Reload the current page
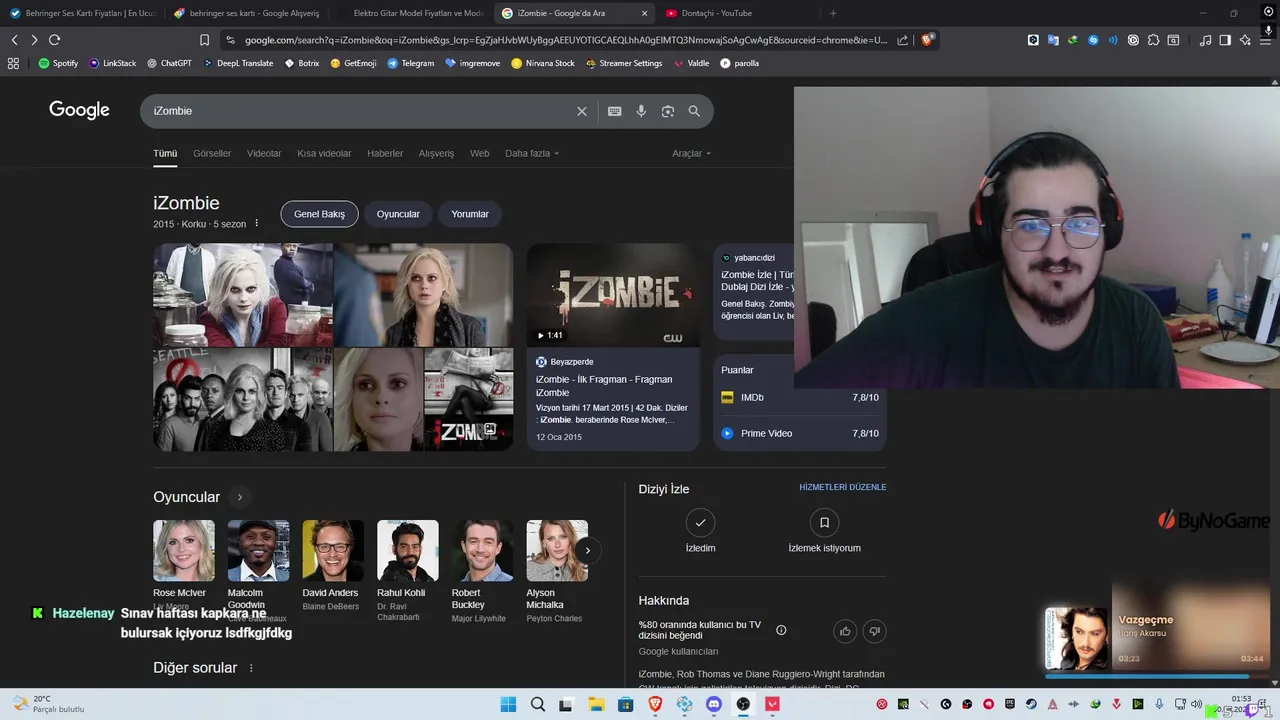 point(54,40)
